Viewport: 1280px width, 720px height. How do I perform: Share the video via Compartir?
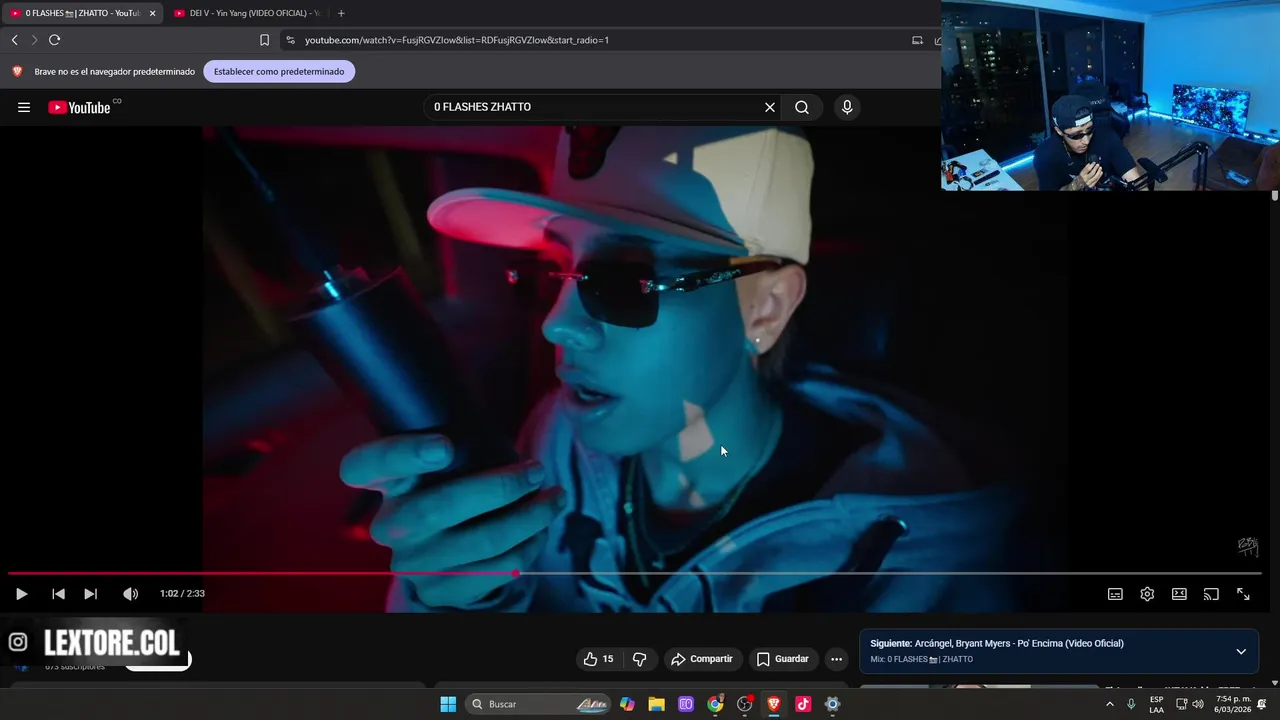point(702,659)
